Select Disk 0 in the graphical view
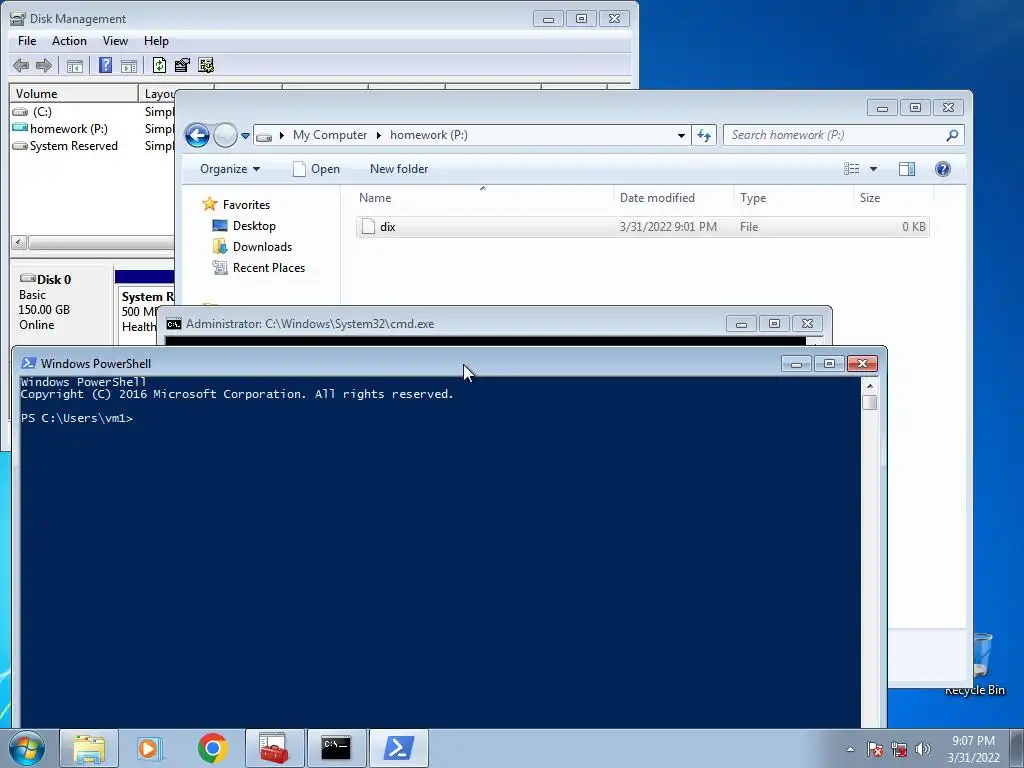 62,302
